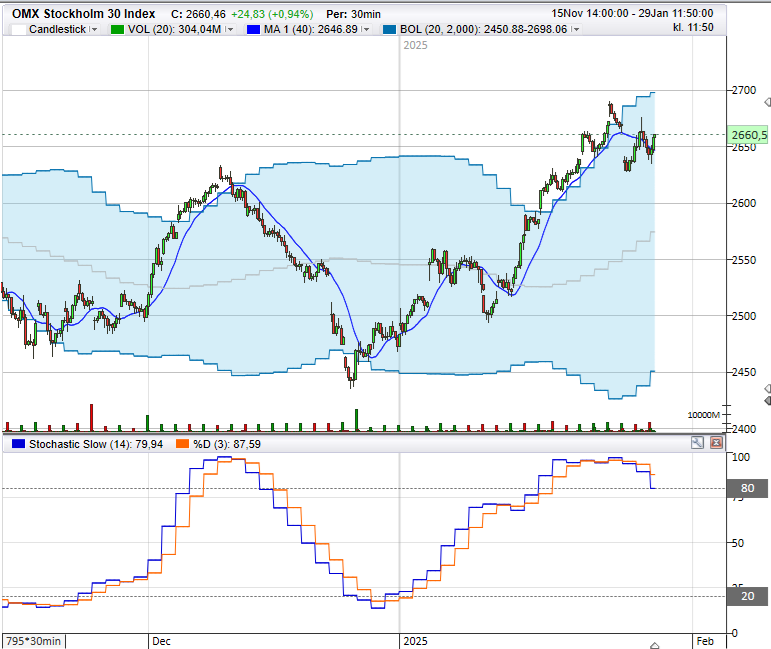The image size is (771, 649).
Task: Click the 2660,5 current price tag
Action: (748, 135)
